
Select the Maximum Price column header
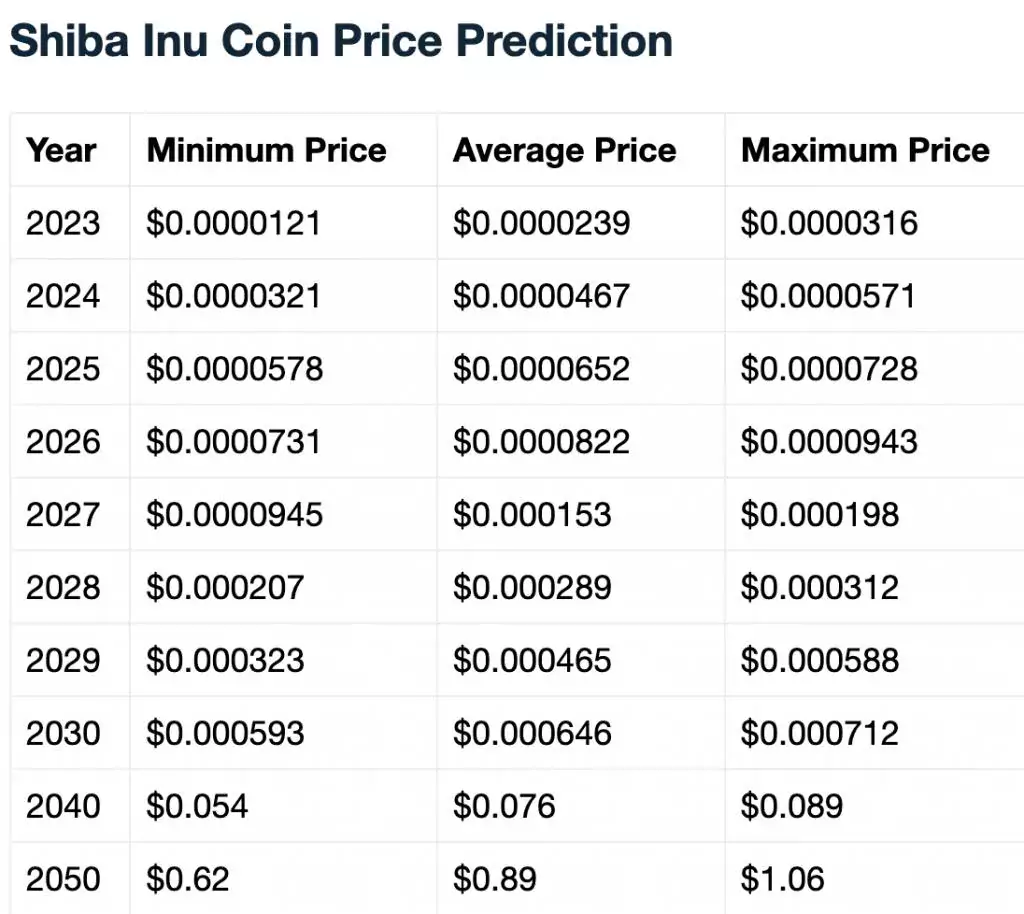tap(865, 150)
